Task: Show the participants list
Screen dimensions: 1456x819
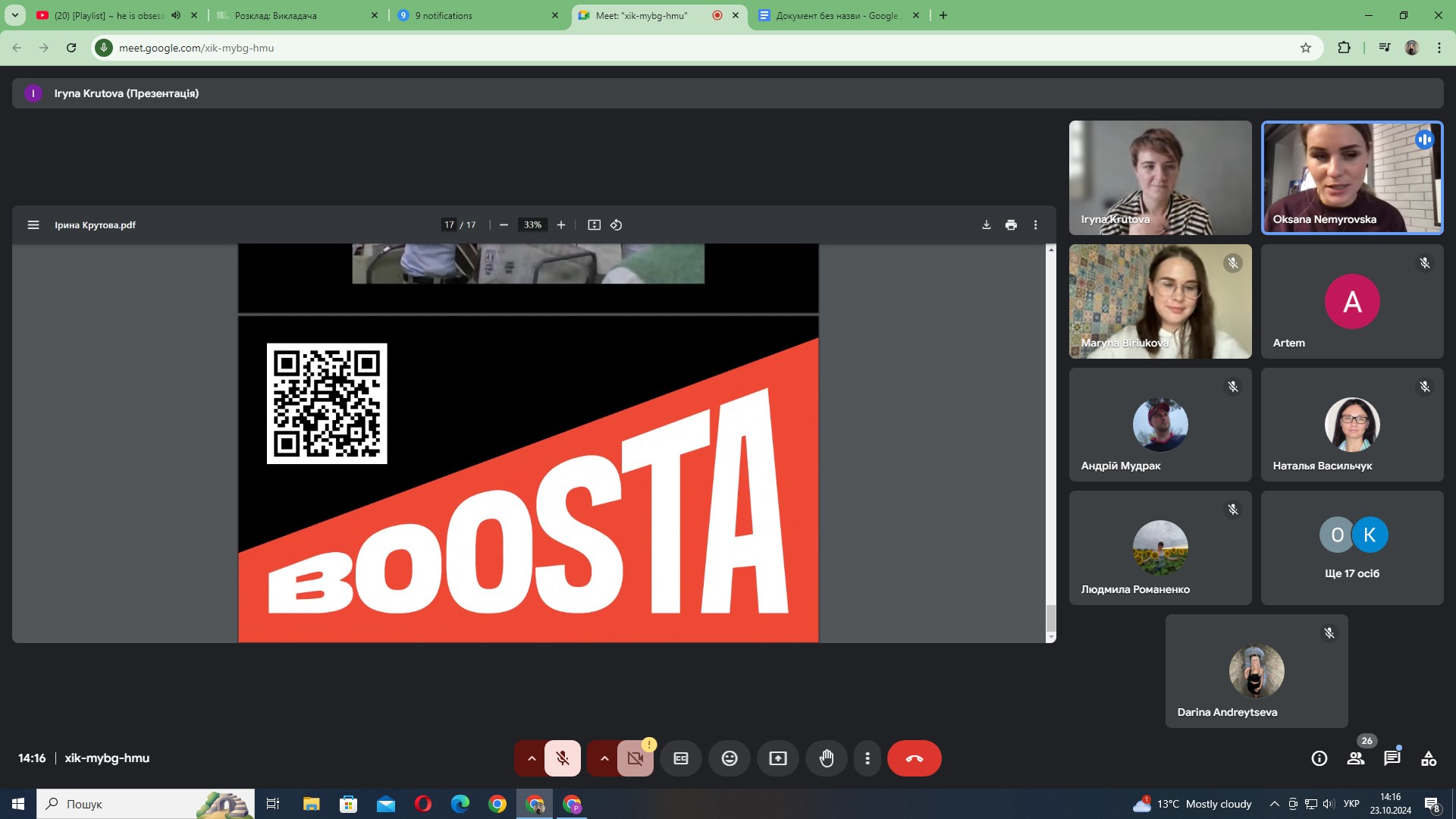Action: (1356, 758)
